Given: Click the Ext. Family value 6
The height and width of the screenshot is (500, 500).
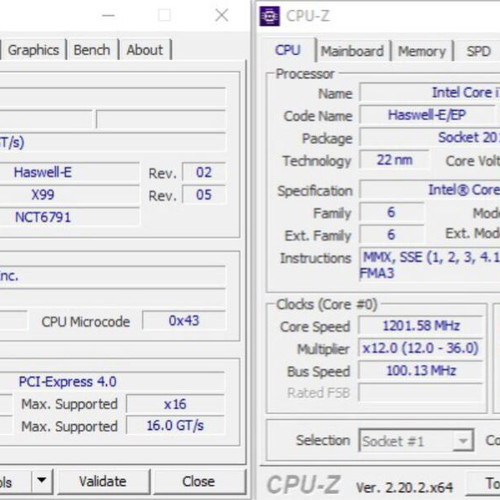Looking at the screenshot, I should 392,235.
